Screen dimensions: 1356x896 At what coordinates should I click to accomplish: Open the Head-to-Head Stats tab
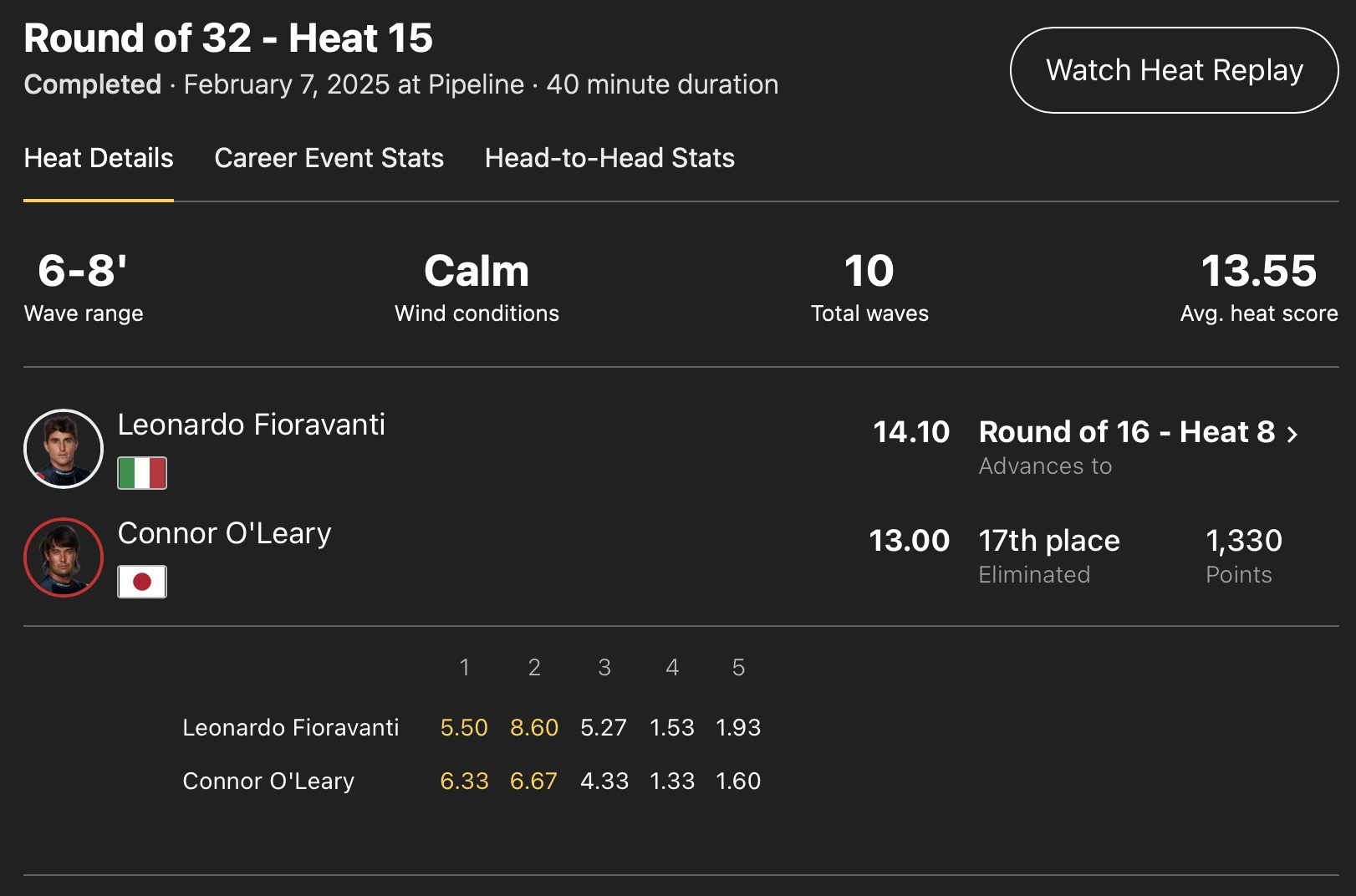tap(609, 158)
